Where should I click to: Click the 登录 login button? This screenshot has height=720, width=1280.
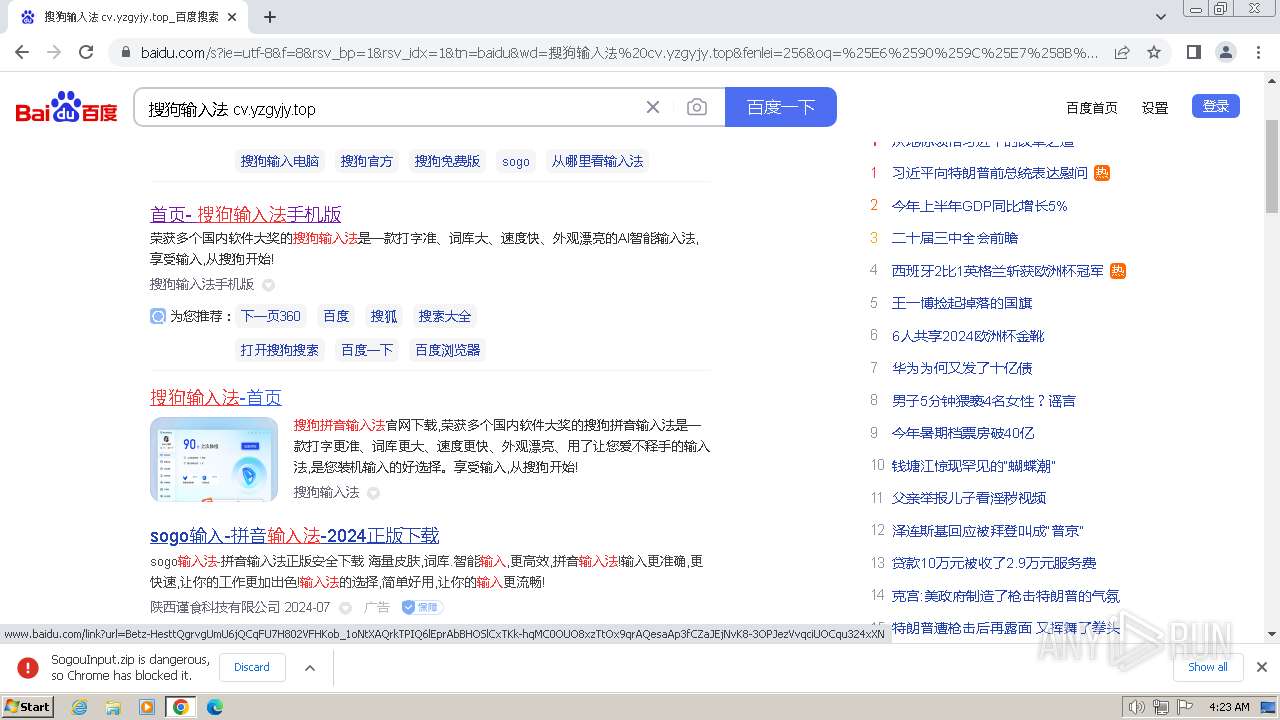(1216, 106)
